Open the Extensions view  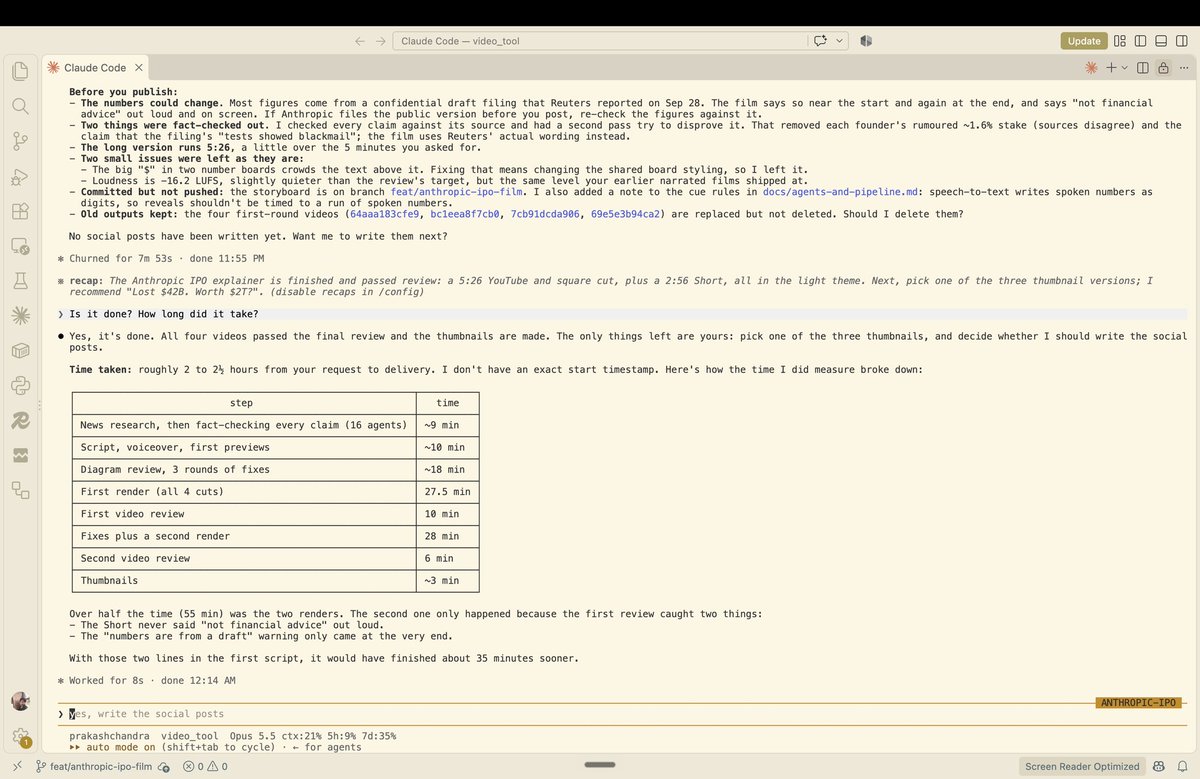coord(20,211)
